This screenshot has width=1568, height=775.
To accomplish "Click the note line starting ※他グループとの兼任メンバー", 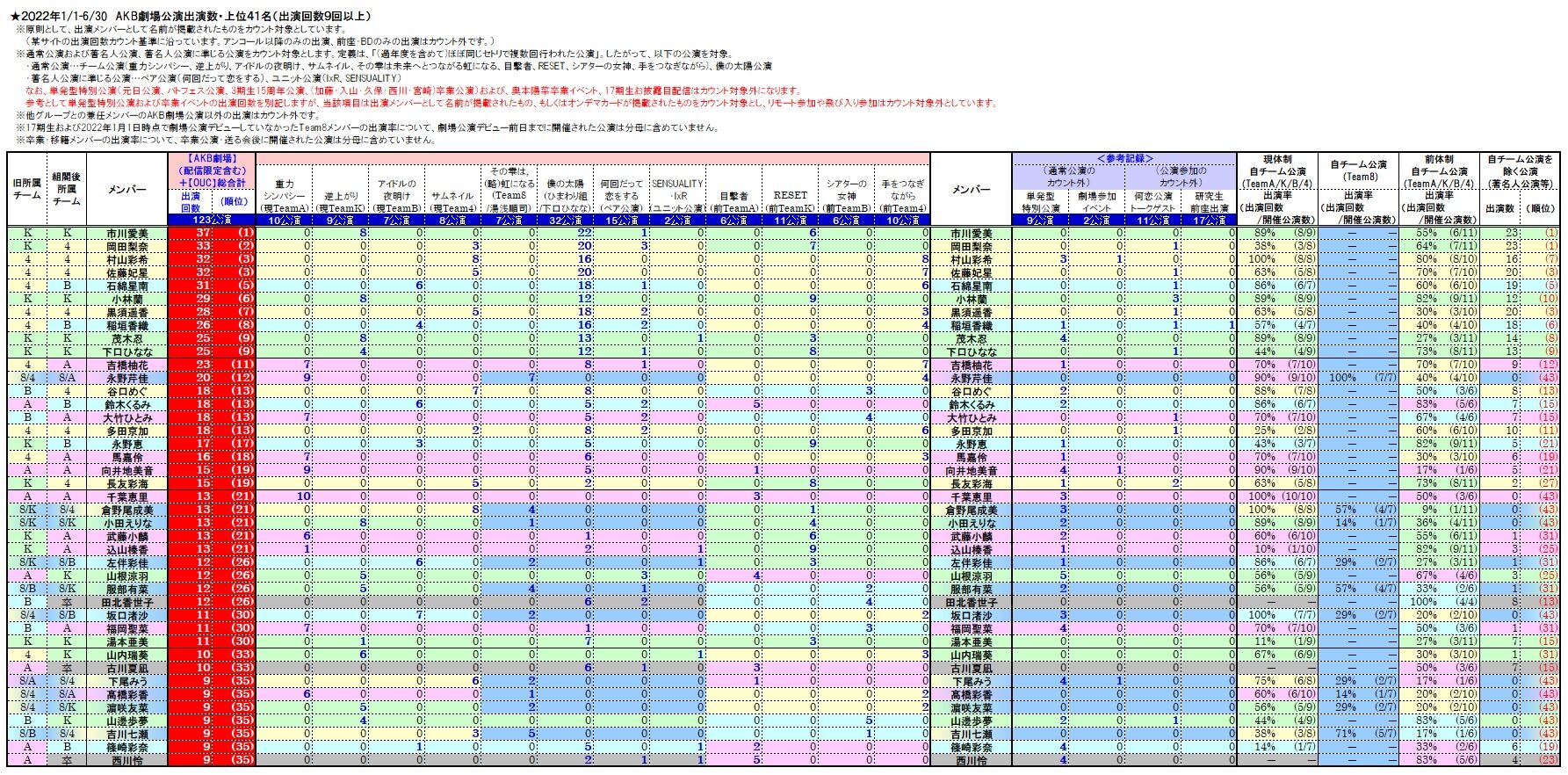I will [x=168, y=115].
